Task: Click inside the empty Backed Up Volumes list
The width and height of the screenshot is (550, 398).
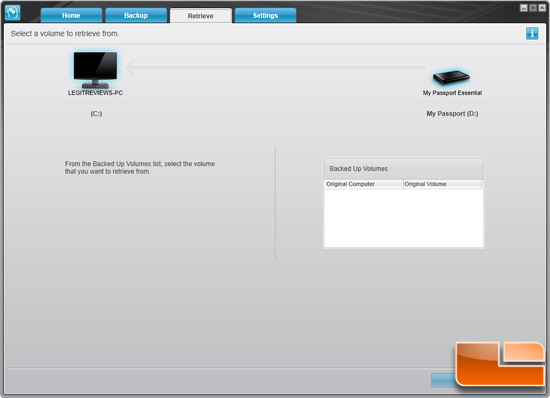Action: click(x=403, y=218)
